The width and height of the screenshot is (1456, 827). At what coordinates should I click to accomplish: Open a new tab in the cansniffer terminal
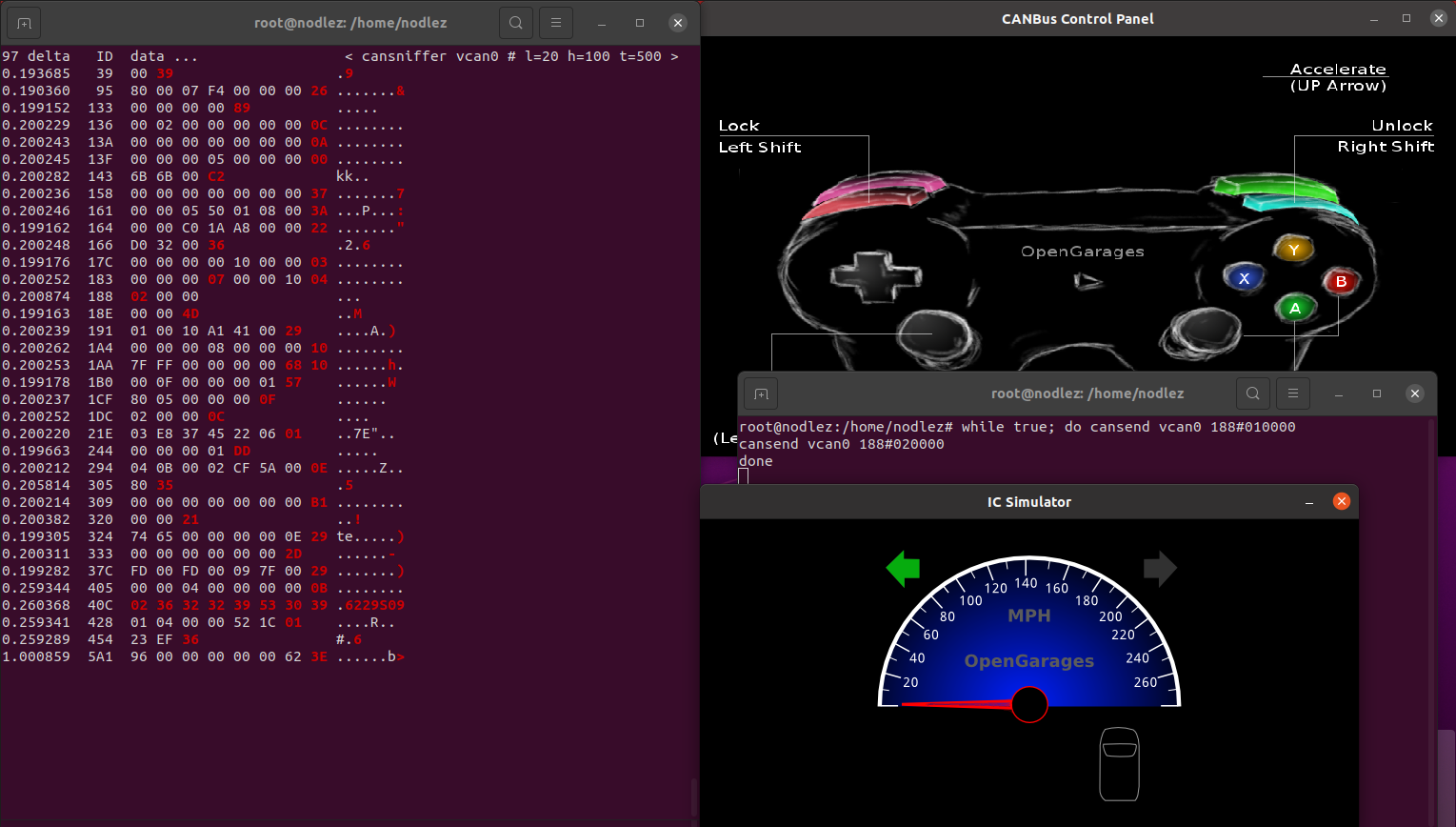click(22, 22)
